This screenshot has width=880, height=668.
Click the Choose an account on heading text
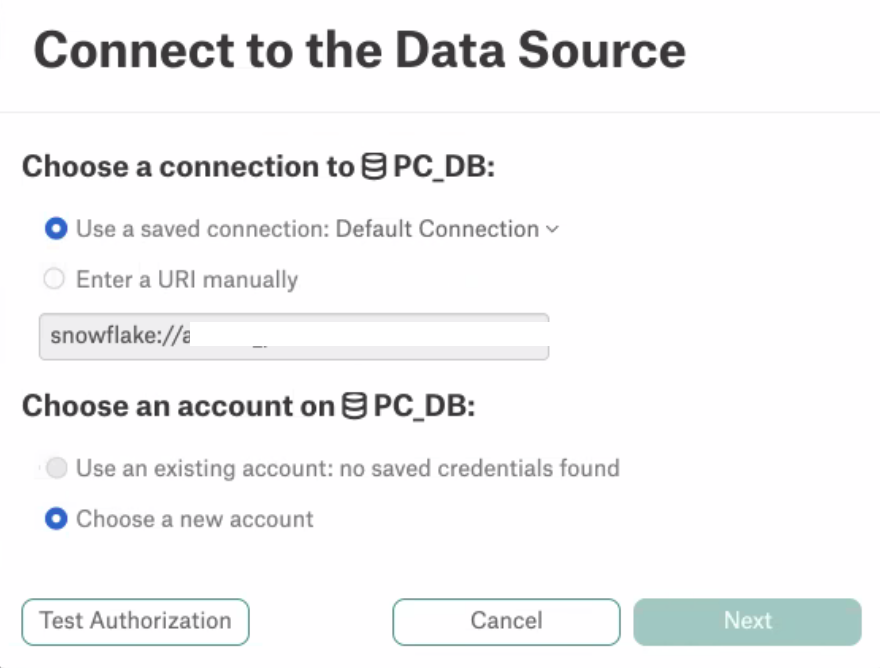pos(178,406)
